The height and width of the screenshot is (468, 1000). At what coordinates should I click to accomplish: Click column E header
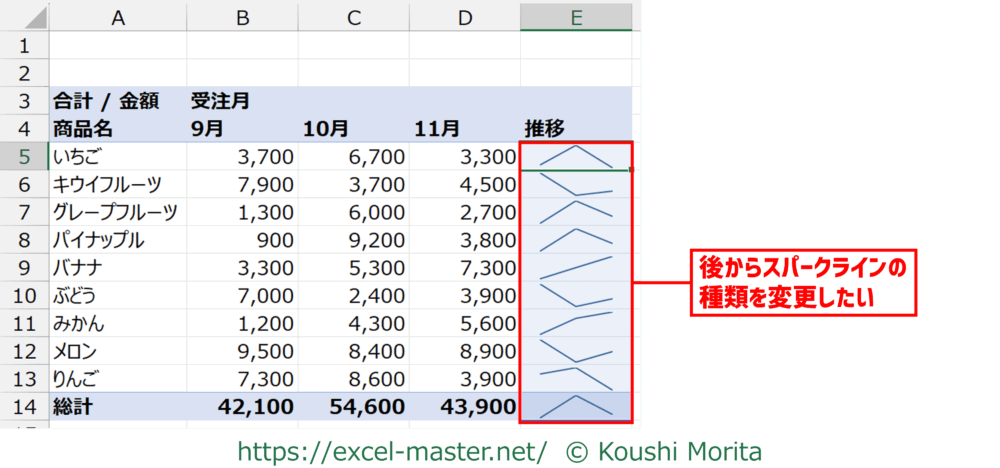(576, 17)
